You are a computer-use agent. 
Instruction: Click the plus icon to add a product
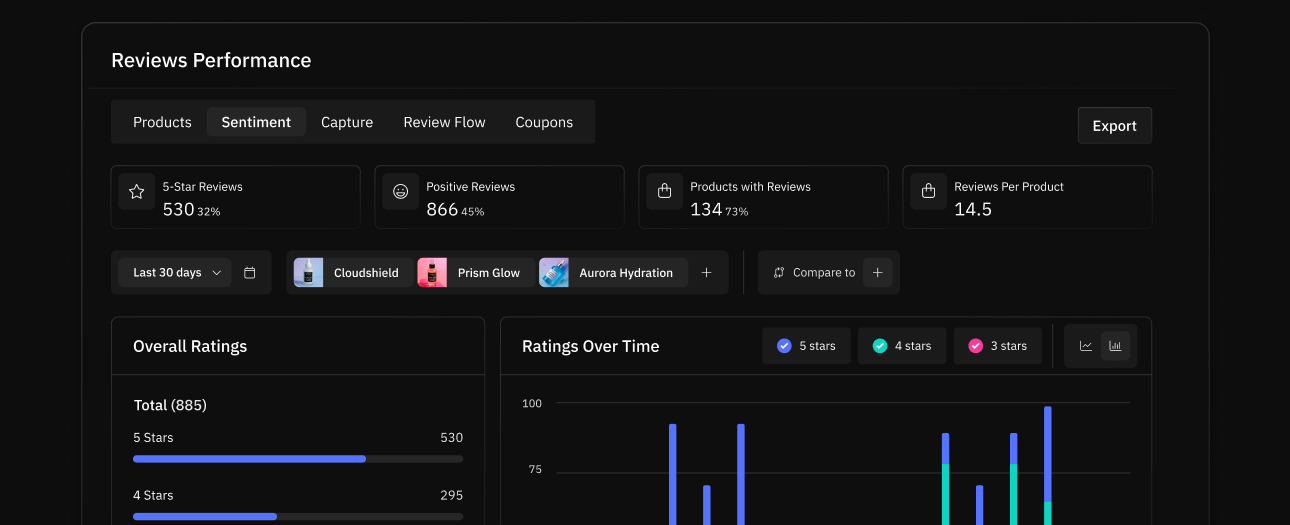pyautogui.click(x=706, y=273)
